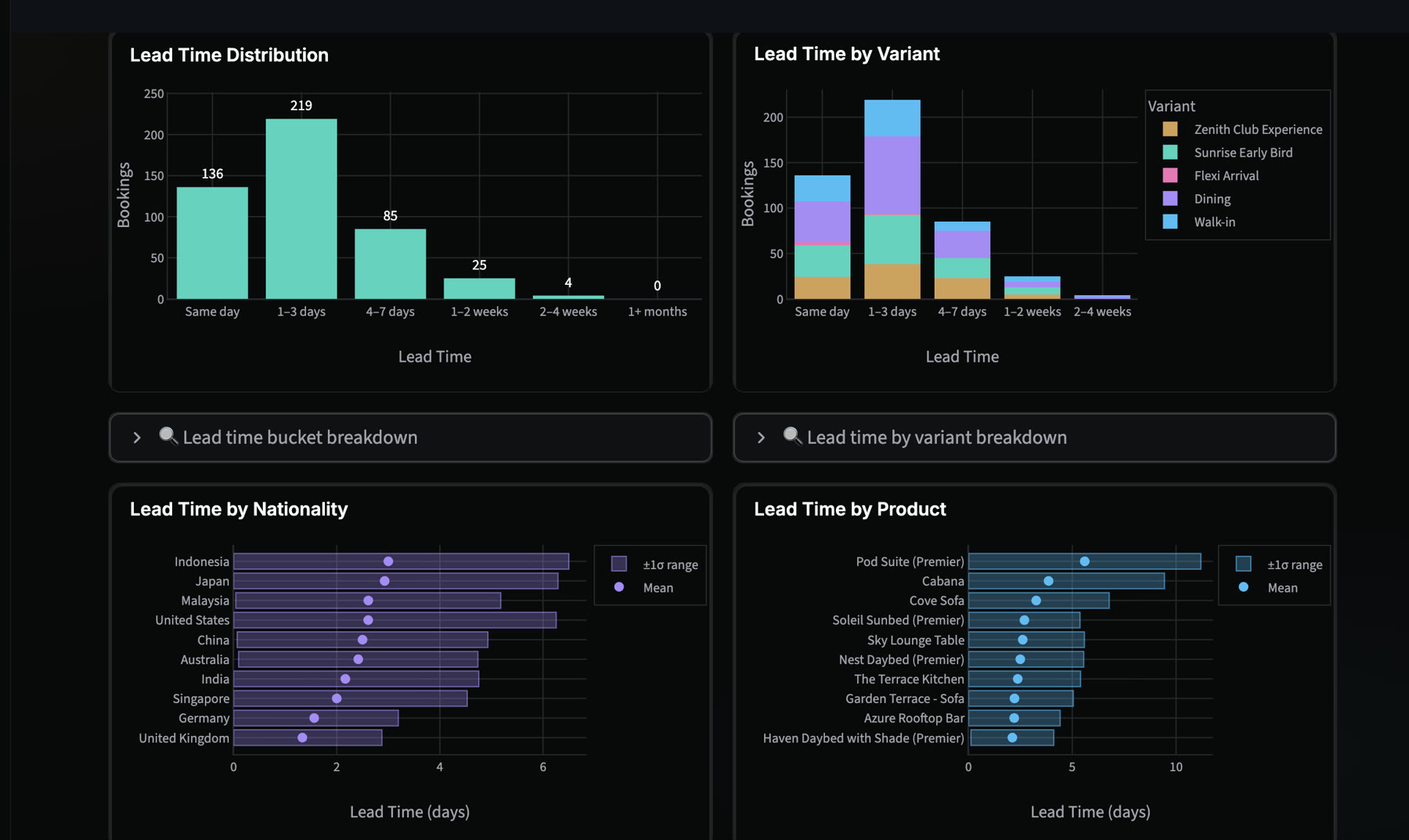Toggle Walk-in legend swatch
Viewport: 1409px width, 840px height.
click(x=1170, y=222)
